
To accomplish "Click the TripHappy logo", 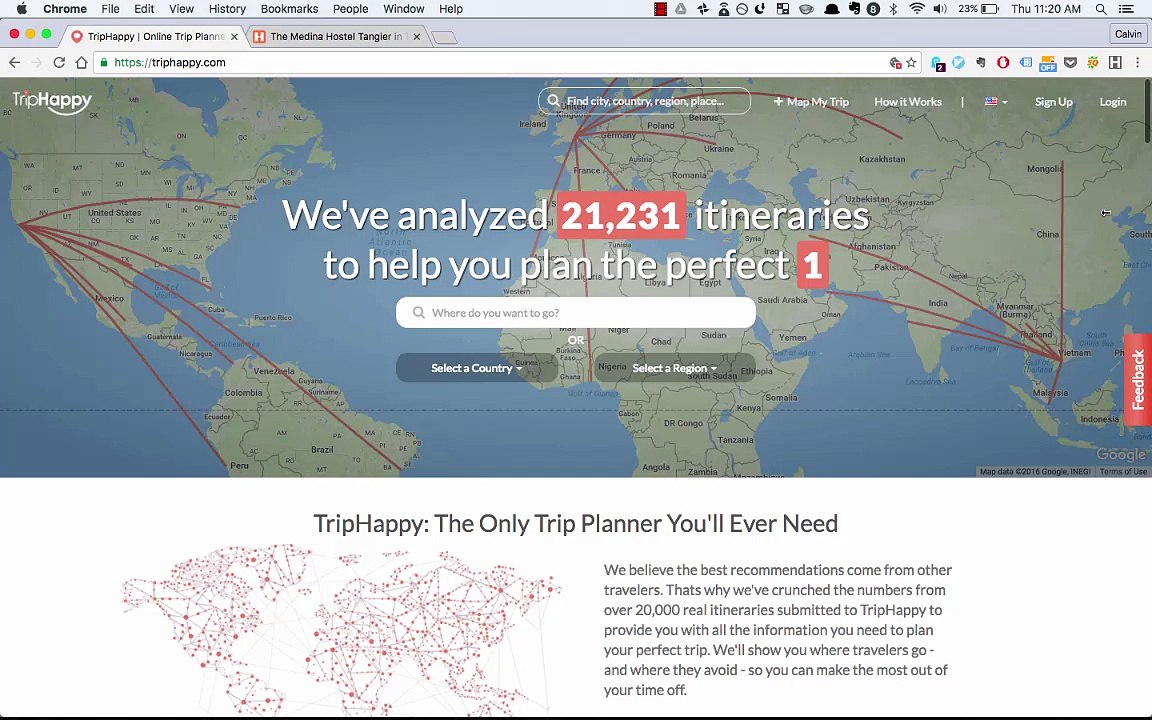I will [x=51, y=101].
